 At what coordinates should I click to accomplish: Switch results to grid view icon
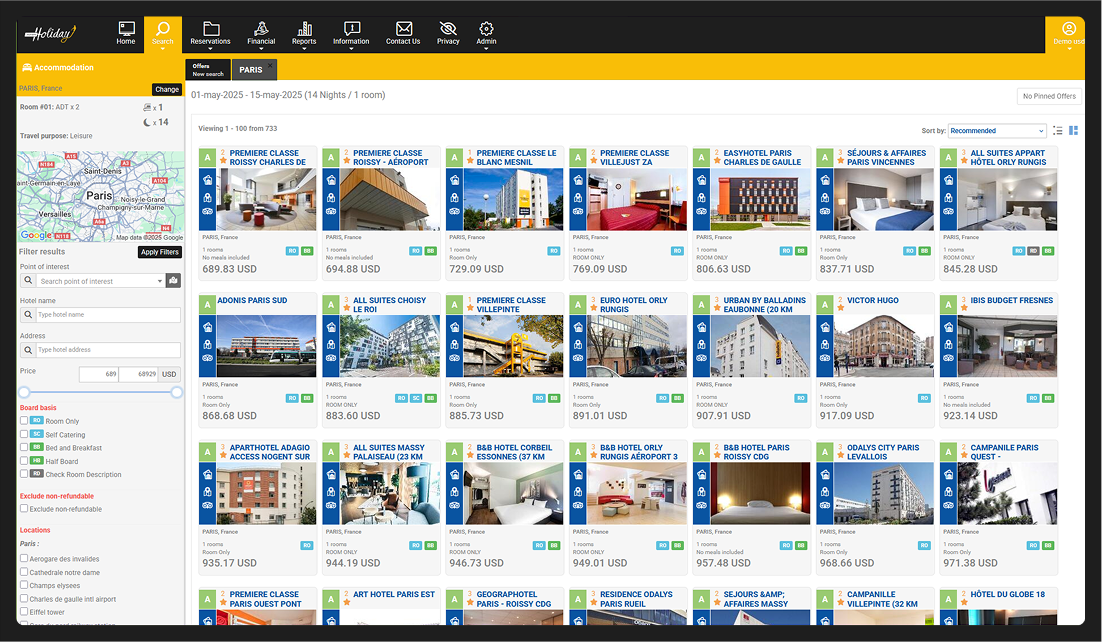point(1074,131)
